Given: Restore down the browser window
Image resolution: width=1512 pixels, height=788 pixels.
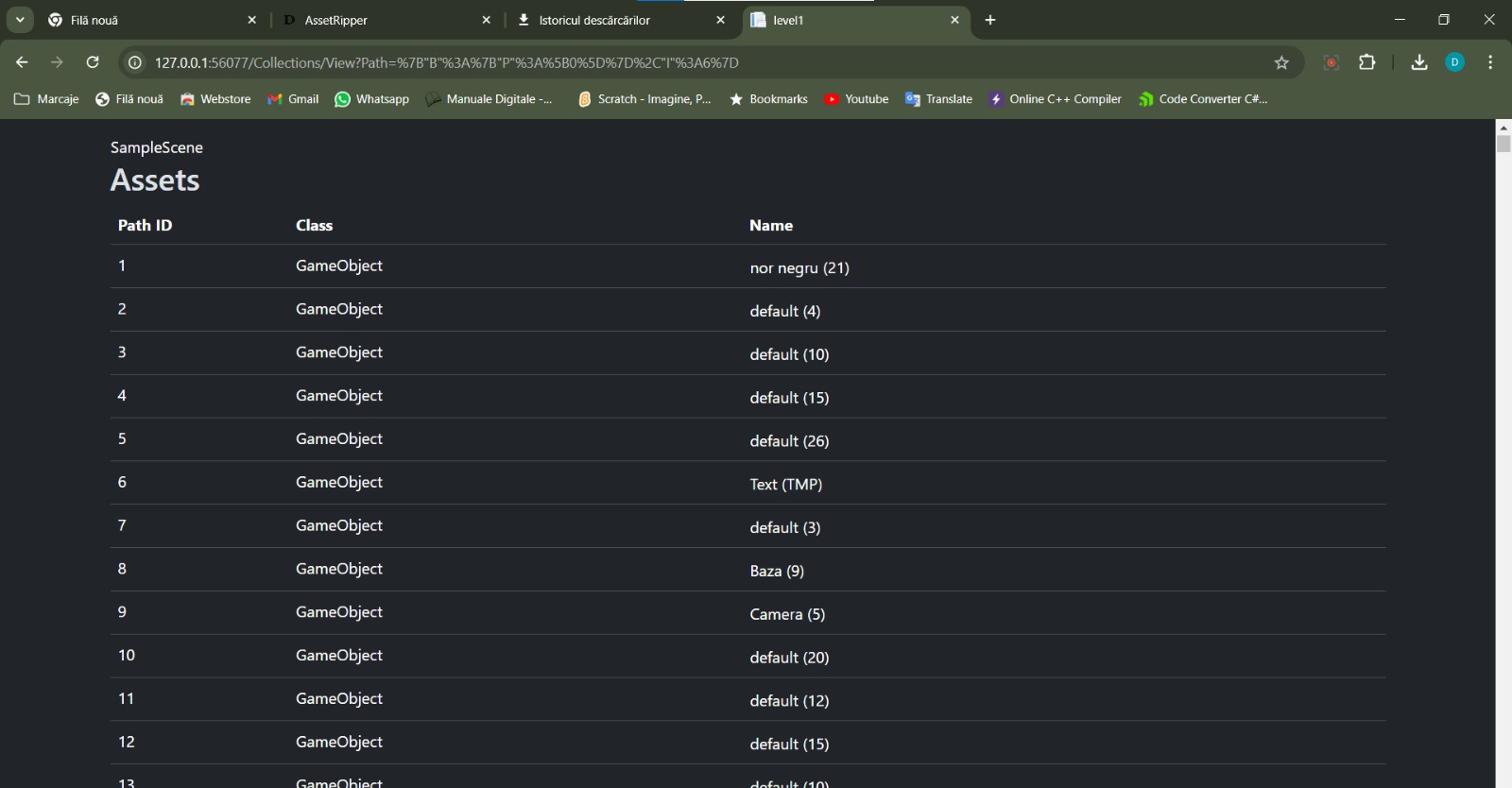Looking at the screenshot, I should [1443, 20].
